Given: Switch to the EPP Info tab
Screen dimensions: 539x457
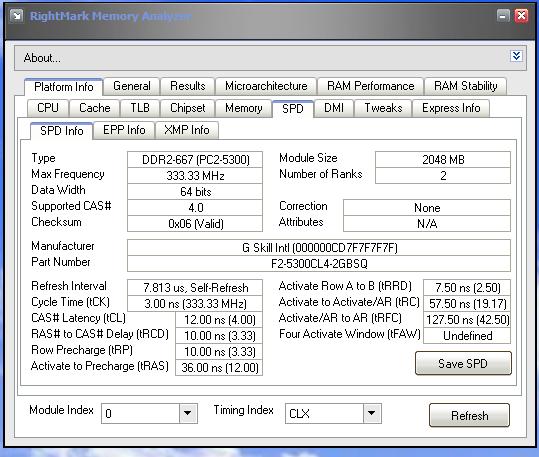Looking at the screenshot, I should tap(124, 130).
